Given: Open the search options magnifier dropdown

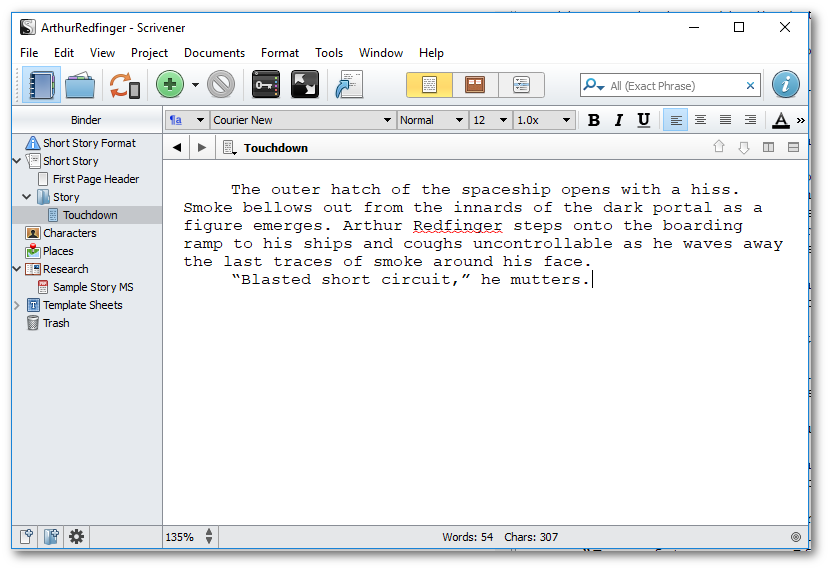Looking at the screenshot, I should (x=593, y=85).
